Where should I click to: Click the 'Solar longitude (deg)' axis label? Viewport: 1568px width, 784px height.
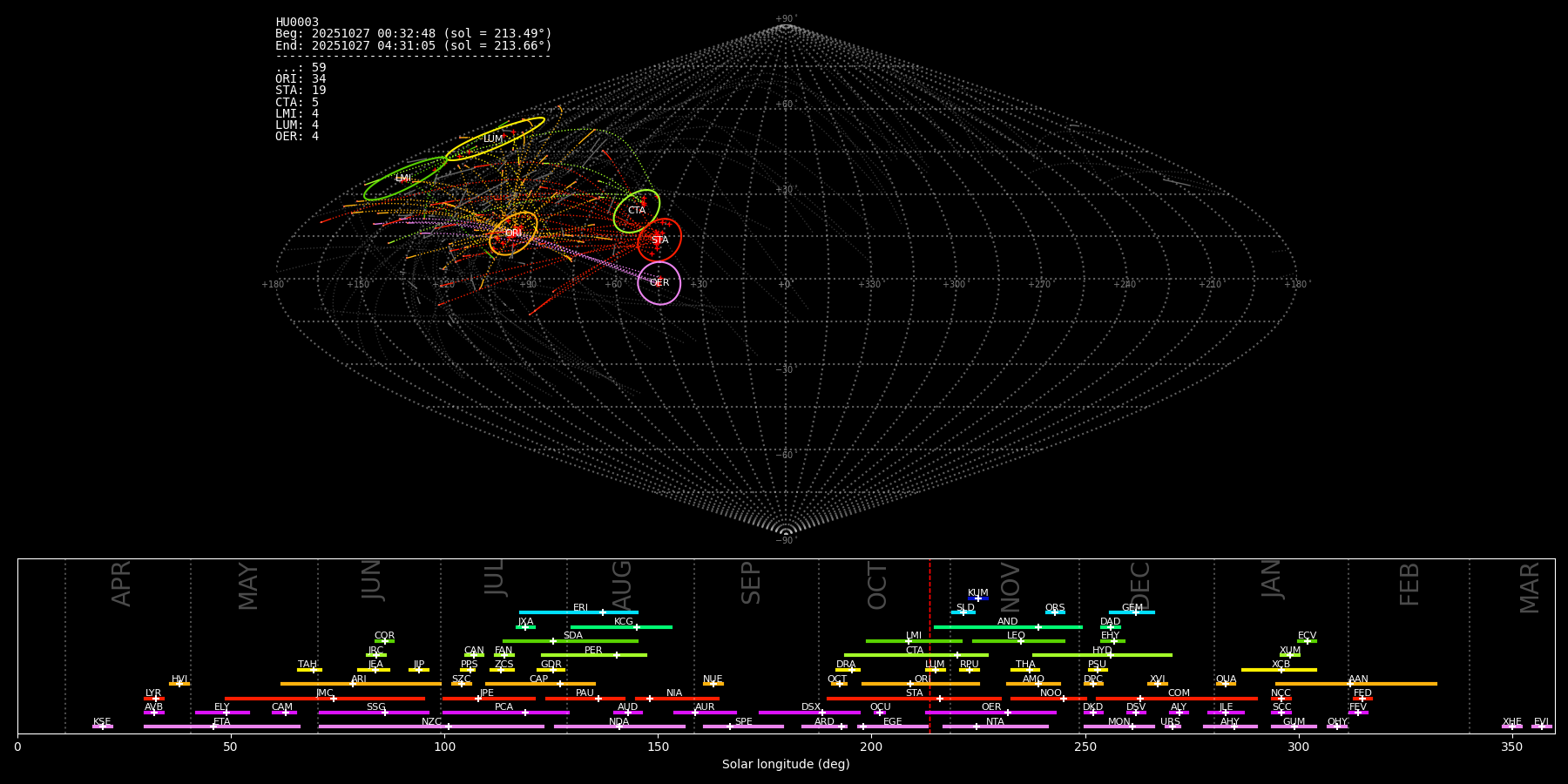click(786, 765)
